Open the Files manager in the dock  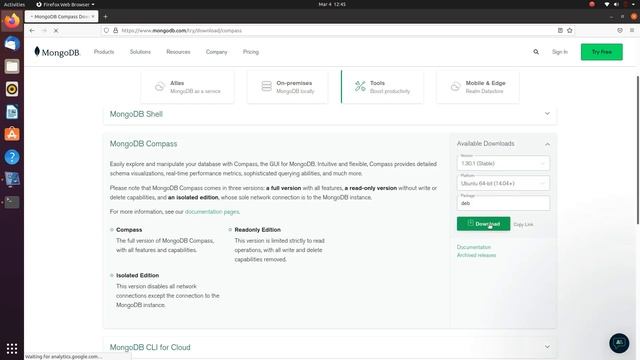point(12,66)
